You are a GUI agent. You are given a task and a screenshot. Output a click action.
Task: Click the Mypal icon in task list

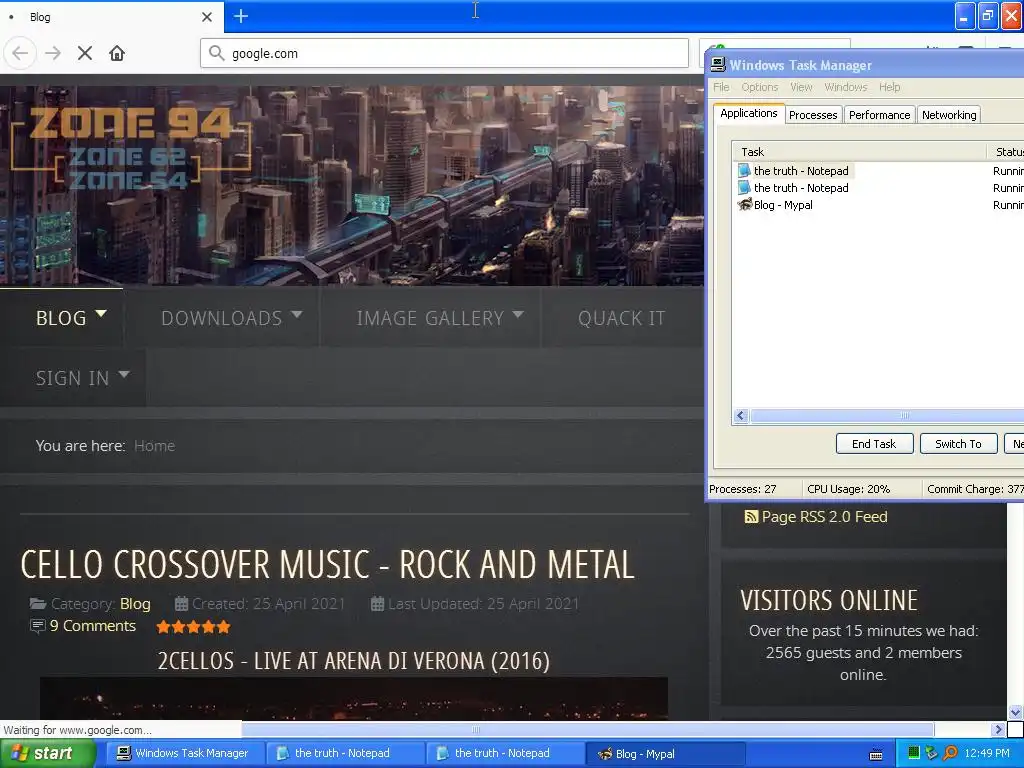tap(744, 204)
